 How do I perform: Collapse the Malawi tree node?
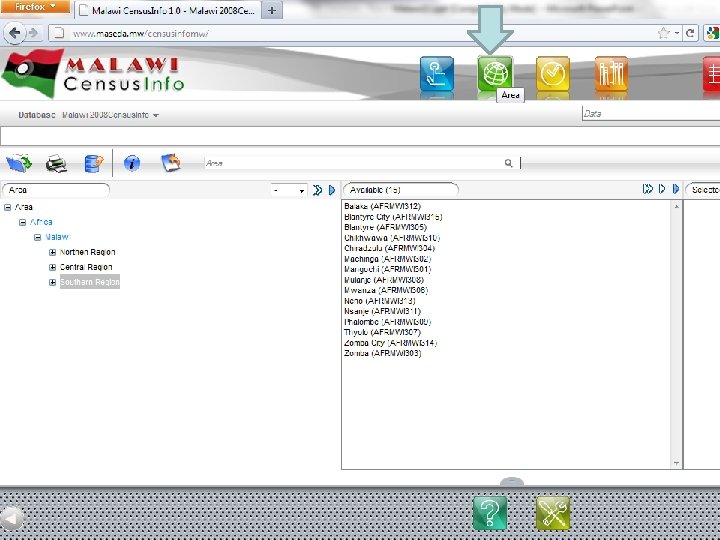38,237
